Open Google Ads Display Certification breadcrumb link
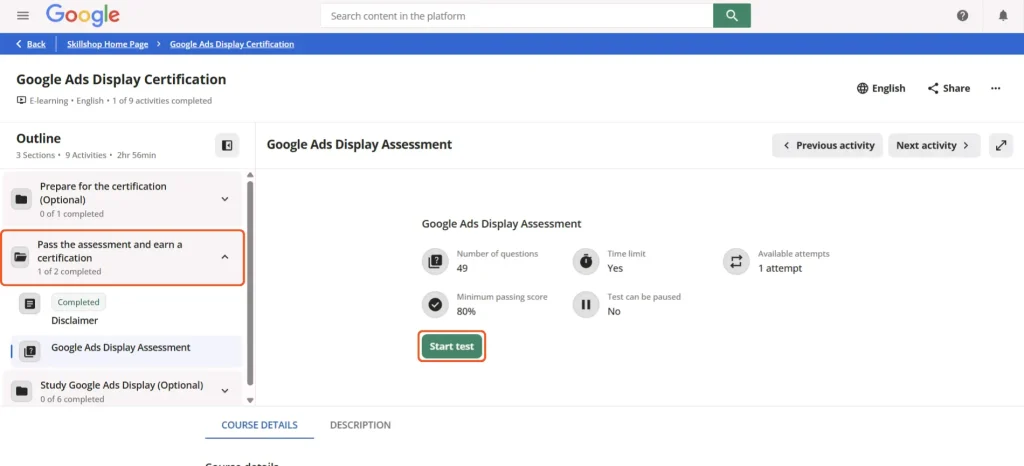Viewport: 1024px width, 466px height. pos(232,44)
